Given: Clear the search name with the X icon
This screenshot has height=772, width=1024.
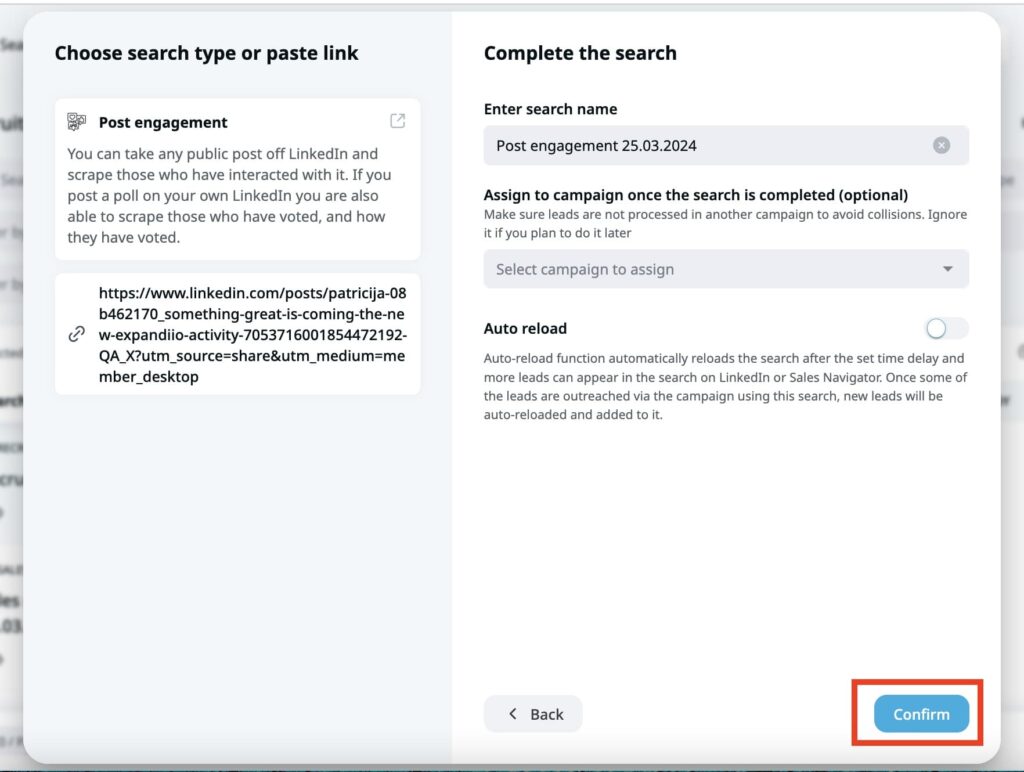Looking at the screenshot, I should pos(941,145).
